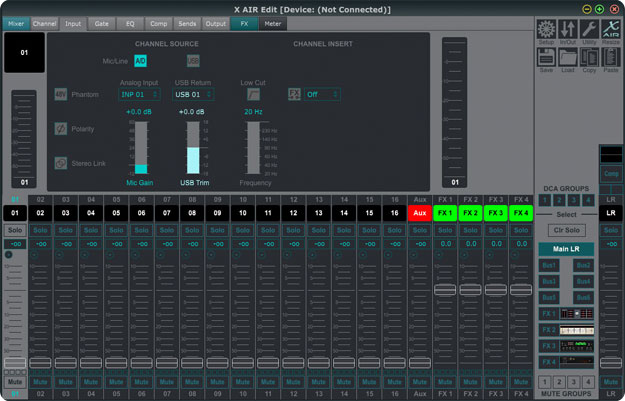This screenshot has height=401, width=625.
Task: Open the Analog Input INP 01 dropdown
Action: tap(140, 94)
